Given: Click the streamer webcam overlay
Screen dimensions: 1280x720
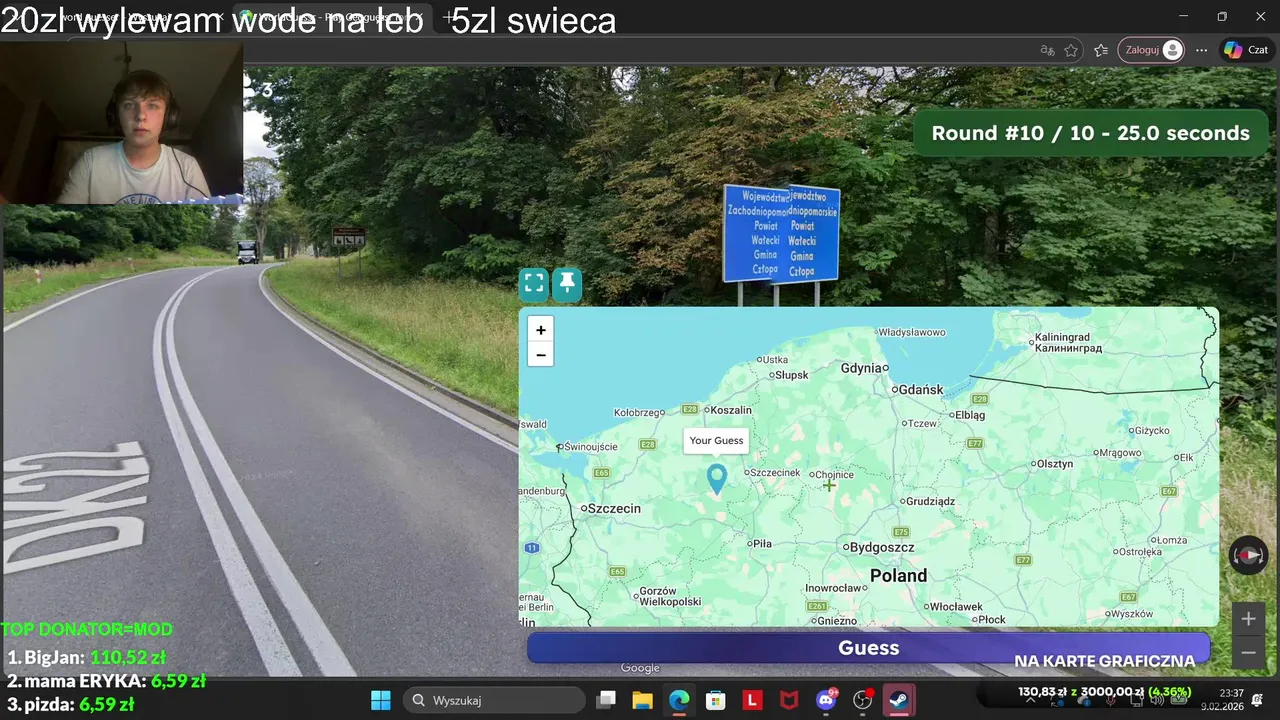Looking at the screenshot, I should pos(121,122).
